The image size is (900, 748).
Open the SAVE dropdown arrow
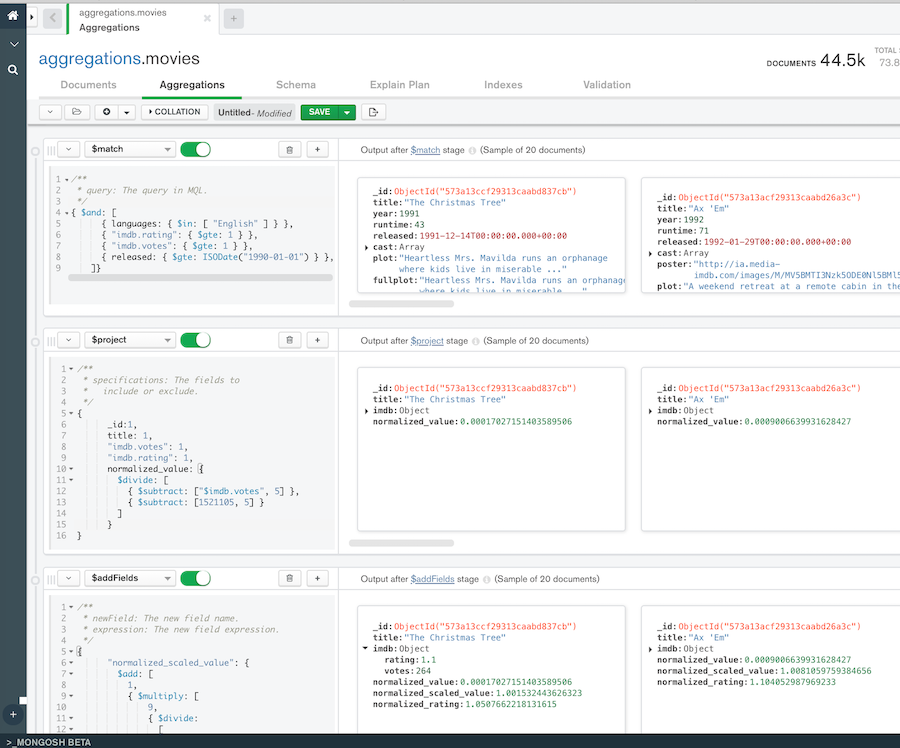click(347, 113)
